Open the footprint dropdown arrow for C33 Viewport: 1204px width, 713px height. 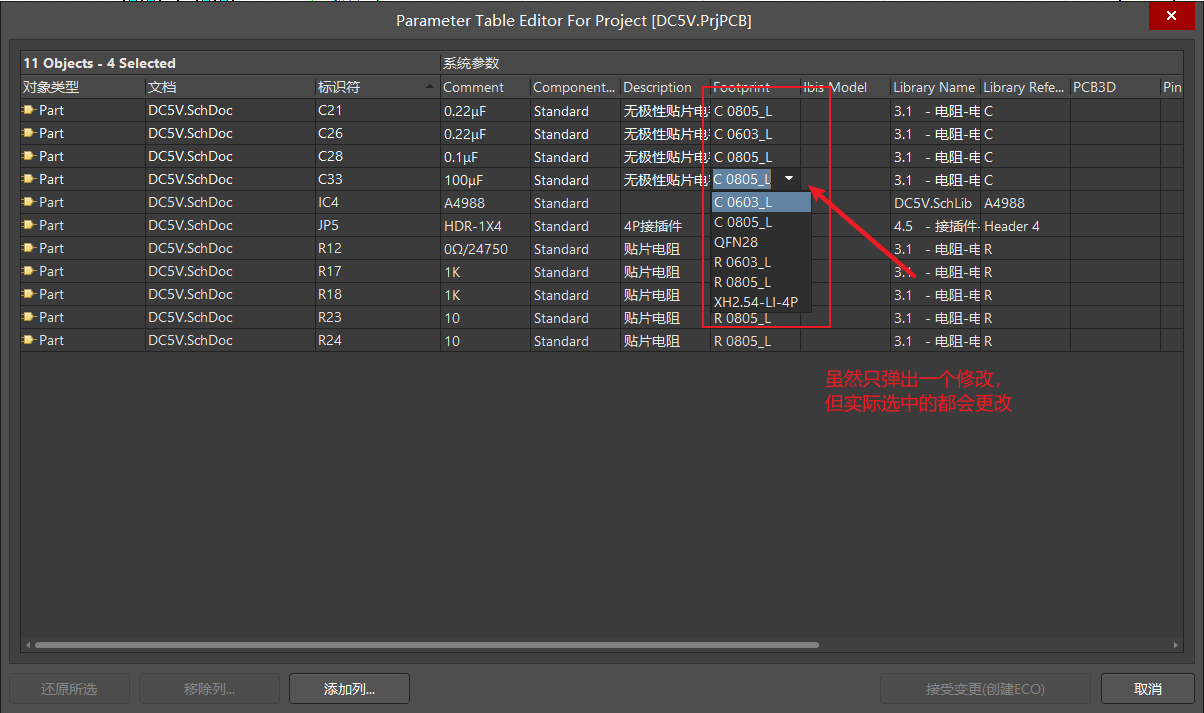tap(790, 179)
